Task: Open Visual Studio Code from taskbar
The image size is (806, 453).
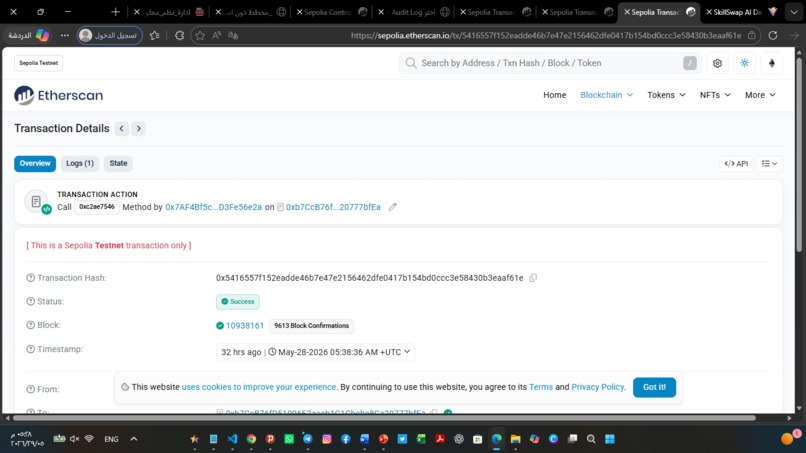Action: pos(232,439)
